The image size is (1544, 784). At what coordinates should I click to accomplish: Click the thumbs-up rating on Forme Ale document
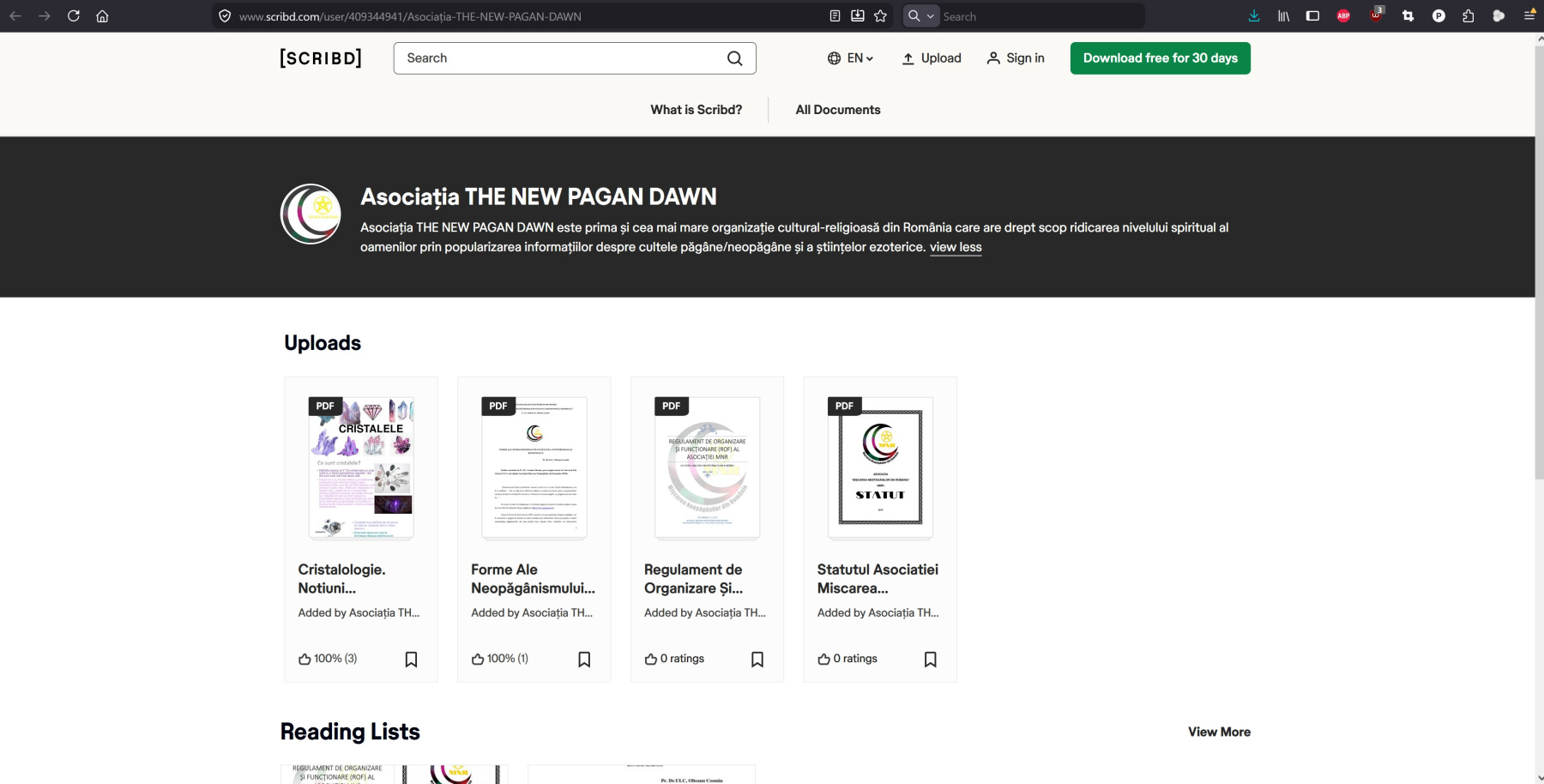pos(479,659)
